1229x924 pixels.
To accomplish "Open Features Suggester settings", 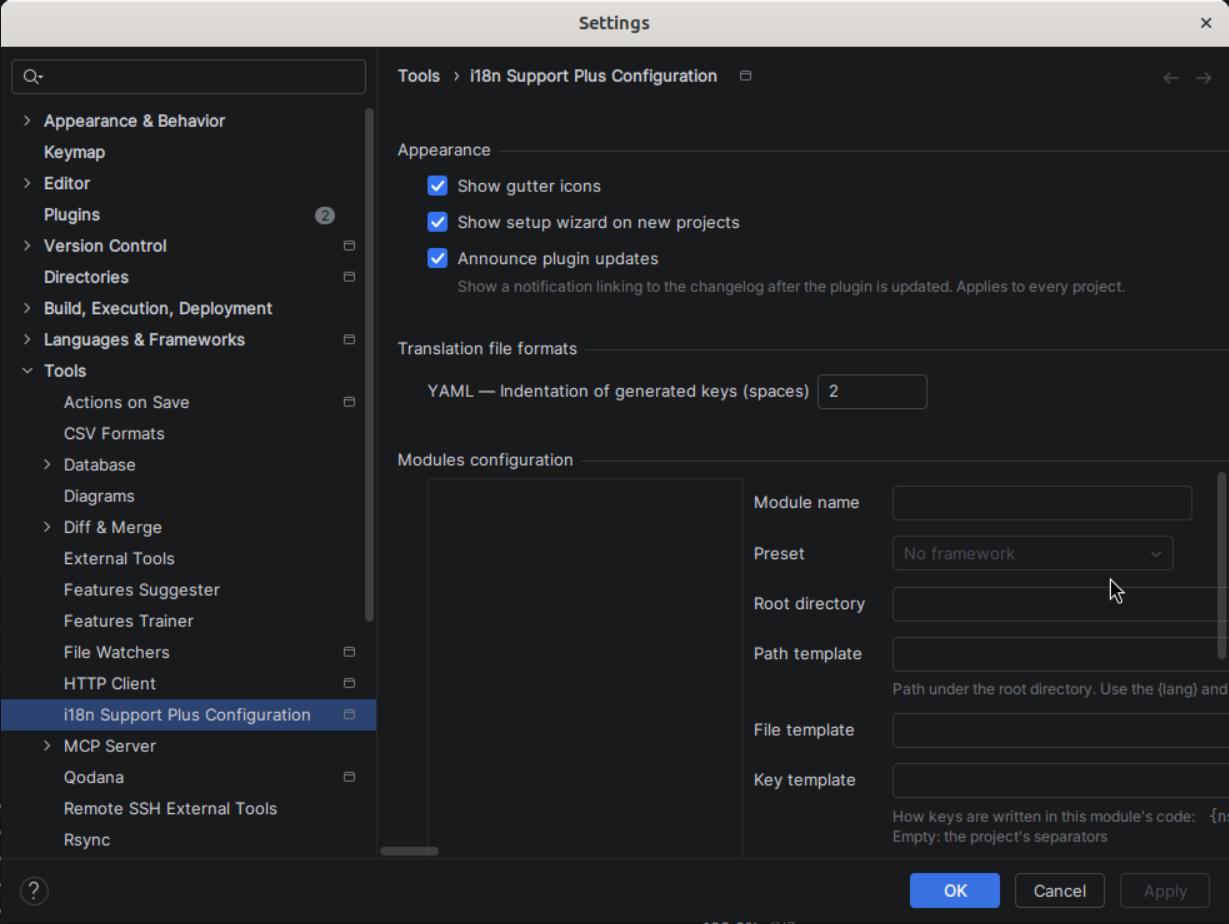I will [x=141, y=590].
